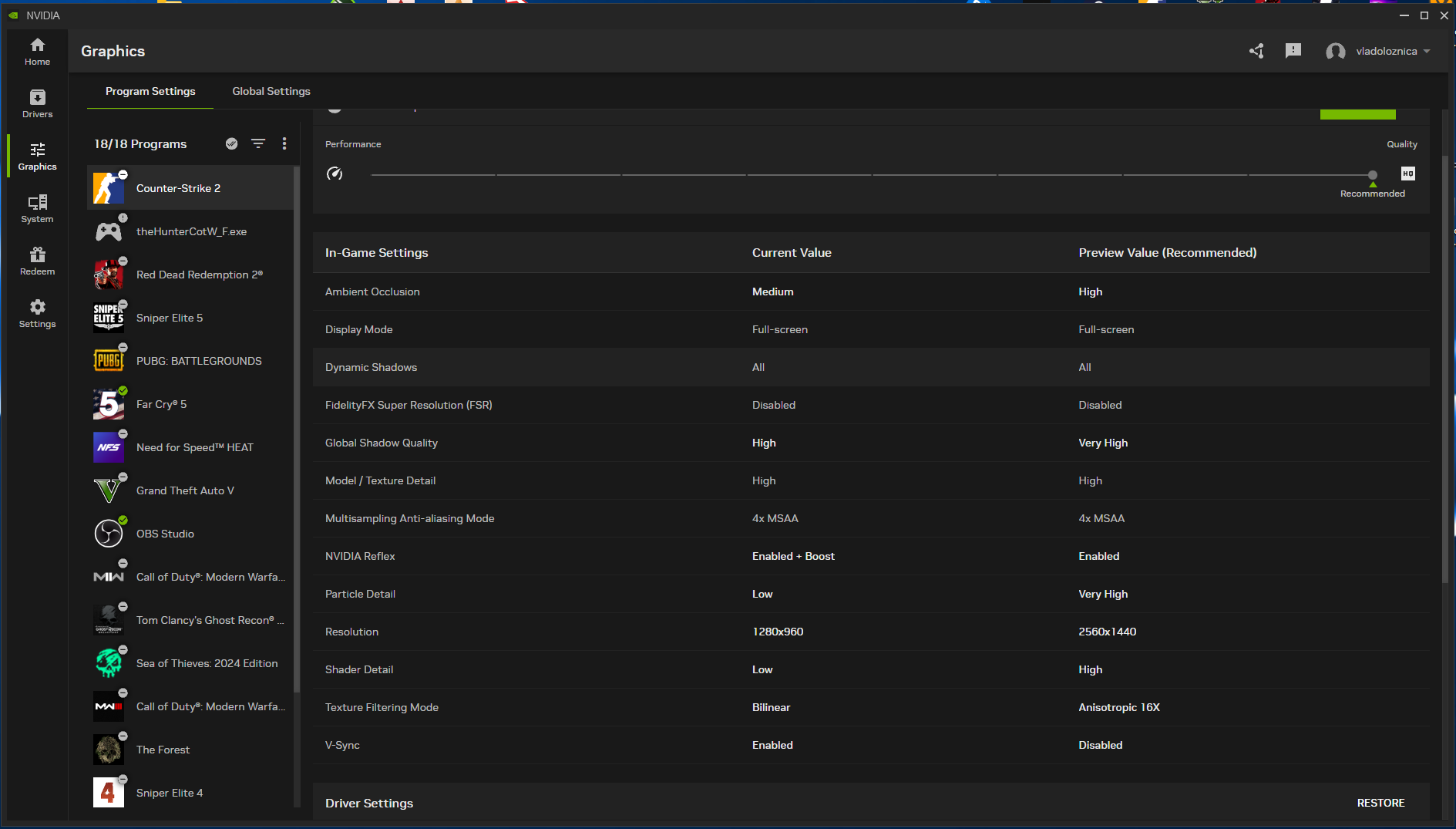This screenshot has height=829, width=1456.
Task: Select Tom Clancy's Ghost Recon program
Action: [x=190, y=620]
